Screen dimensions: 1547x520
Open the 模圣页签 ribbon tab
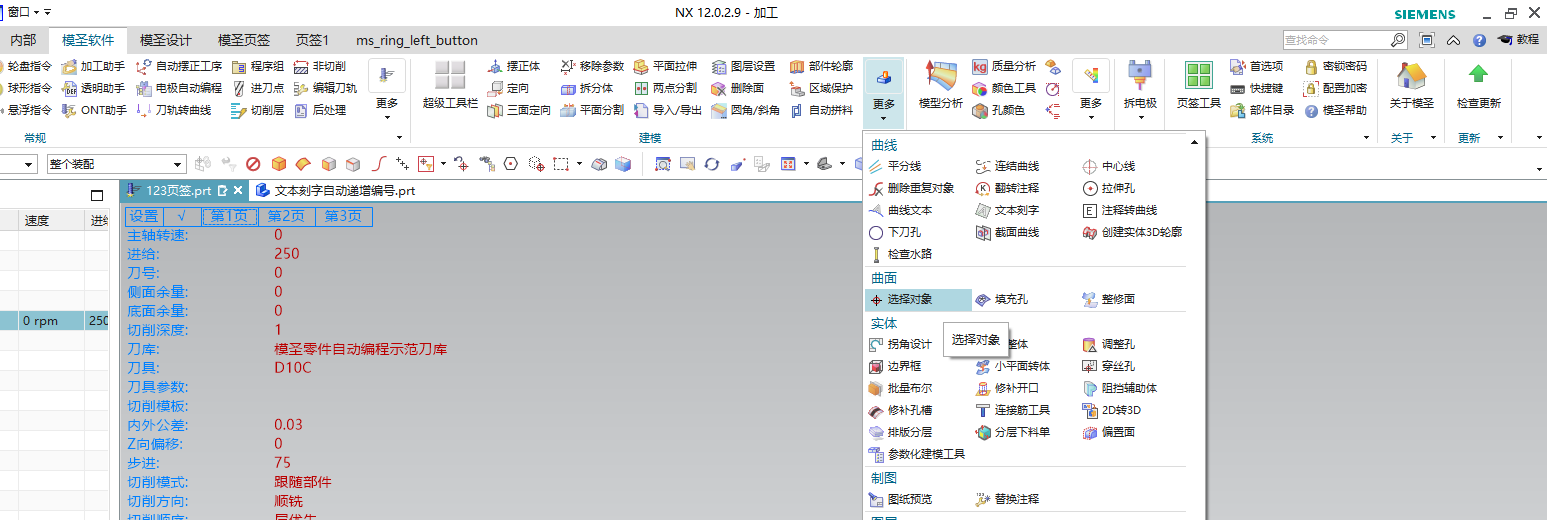click(244, 40)
